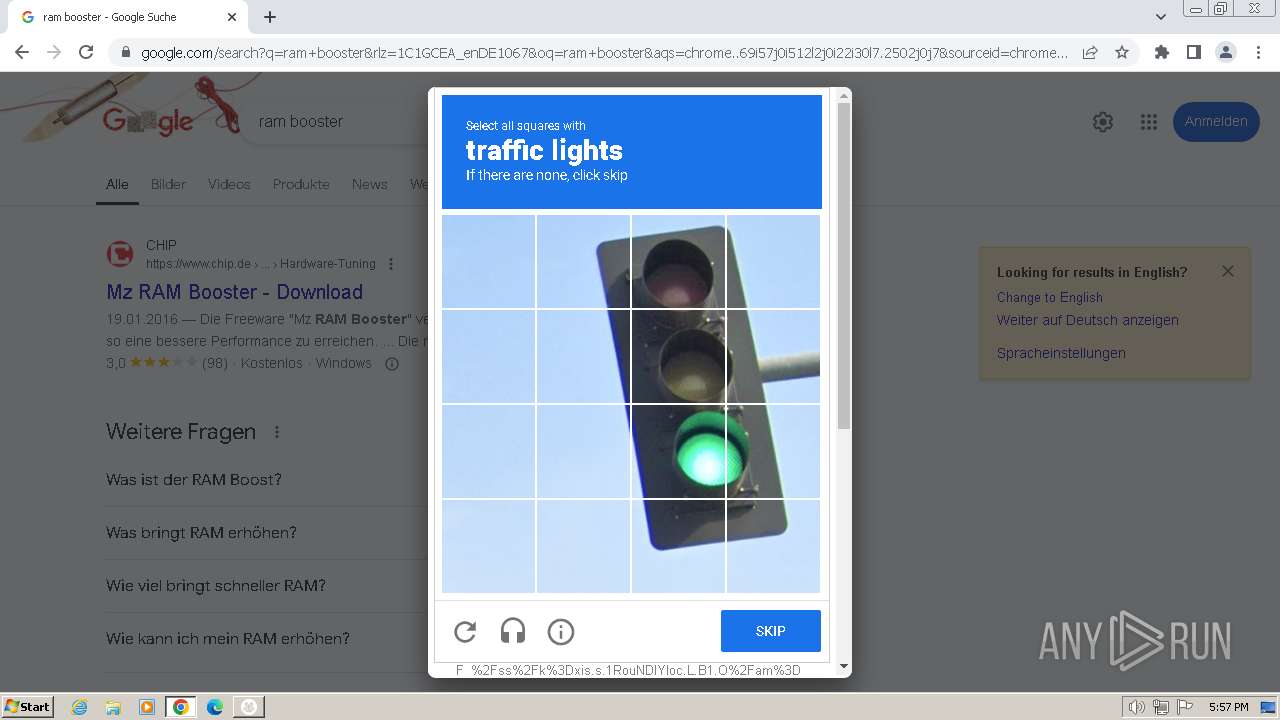The image size is (1280, 720).
Task: Open Google quick settings gear
Action: coord(1103,122)
